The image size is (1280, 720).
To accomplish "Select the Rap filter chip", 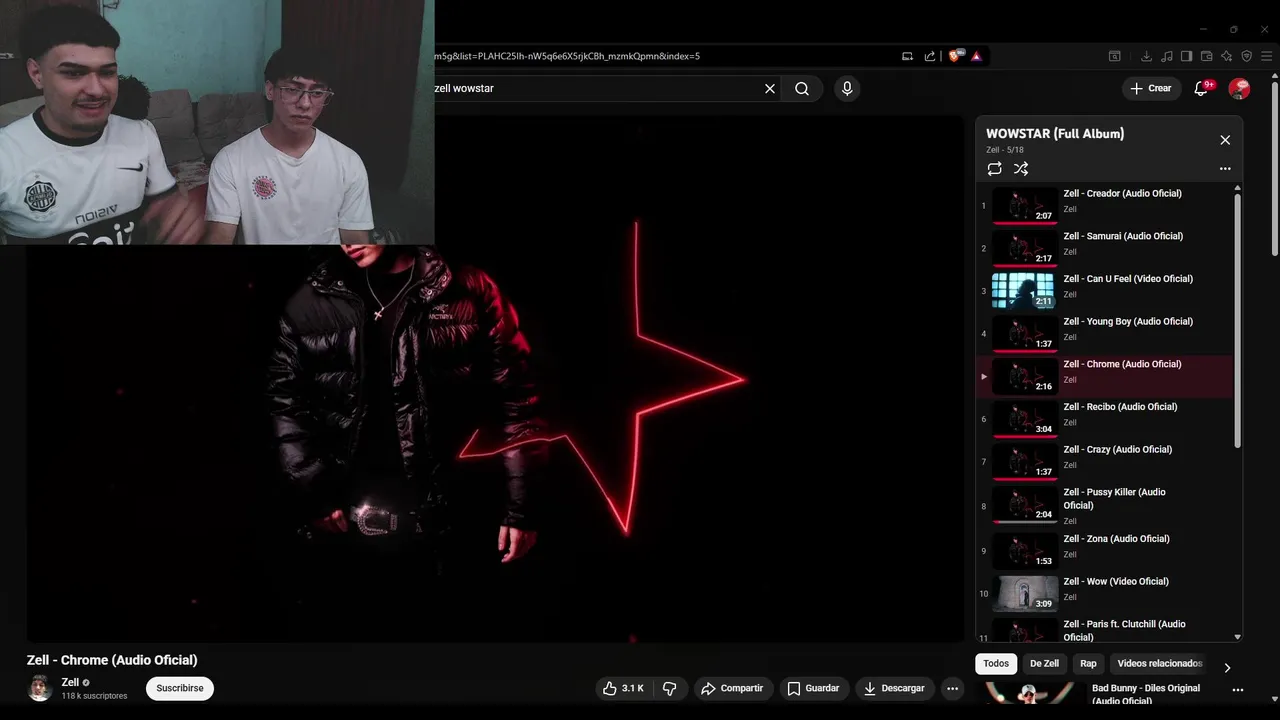I will [x=1088, y=663].
